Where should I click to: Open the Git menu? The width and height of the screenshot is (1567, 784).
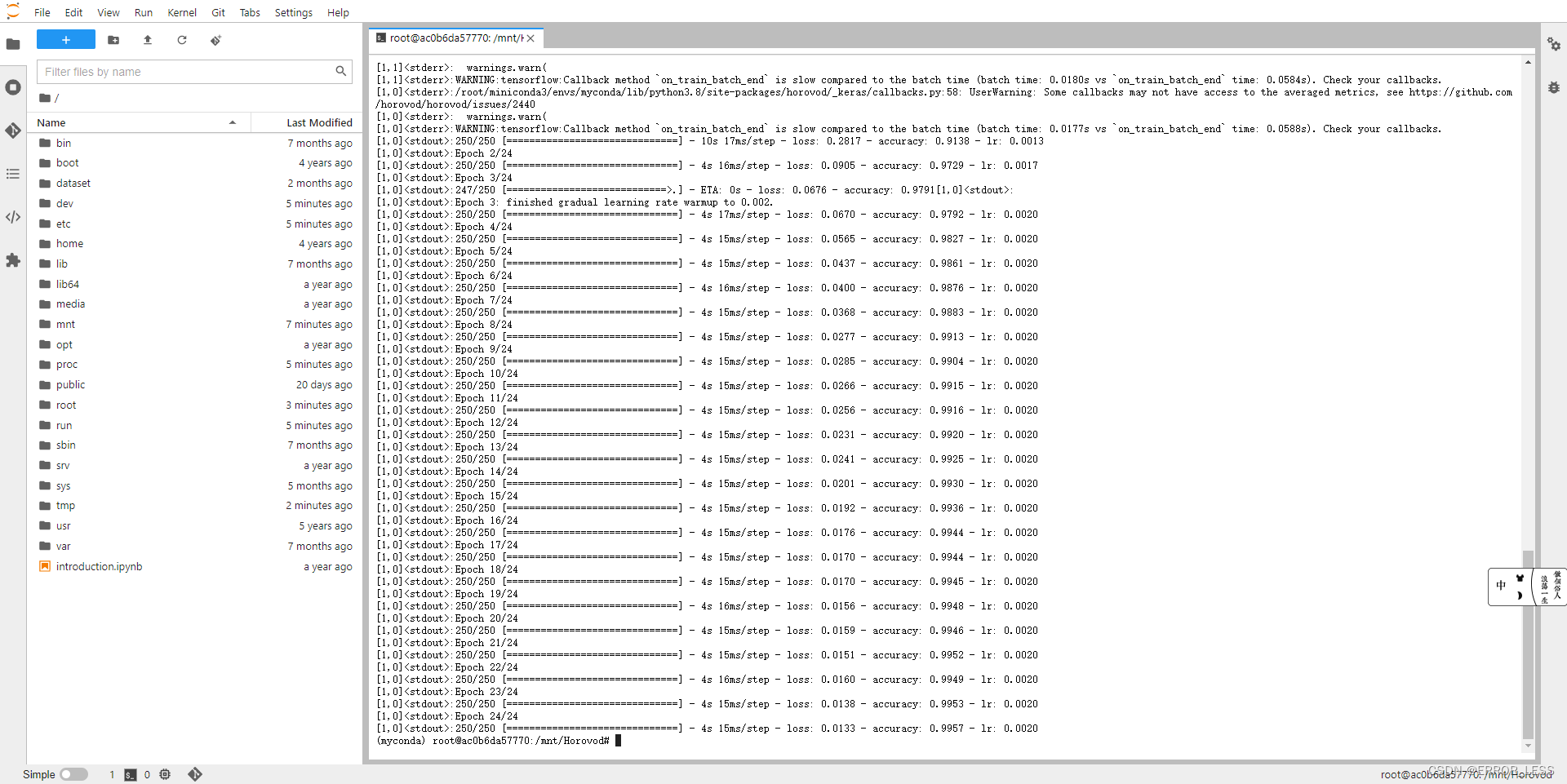click(x=218, y=12)
